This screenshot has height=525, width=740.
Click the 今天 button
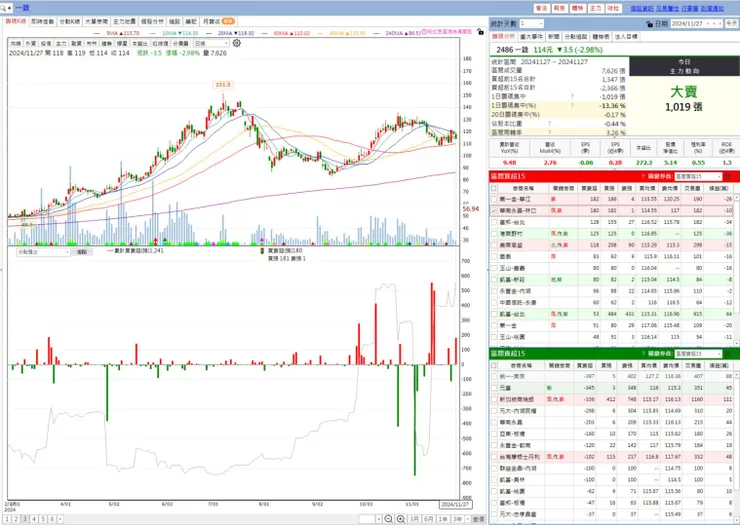[x=731, y=24]
